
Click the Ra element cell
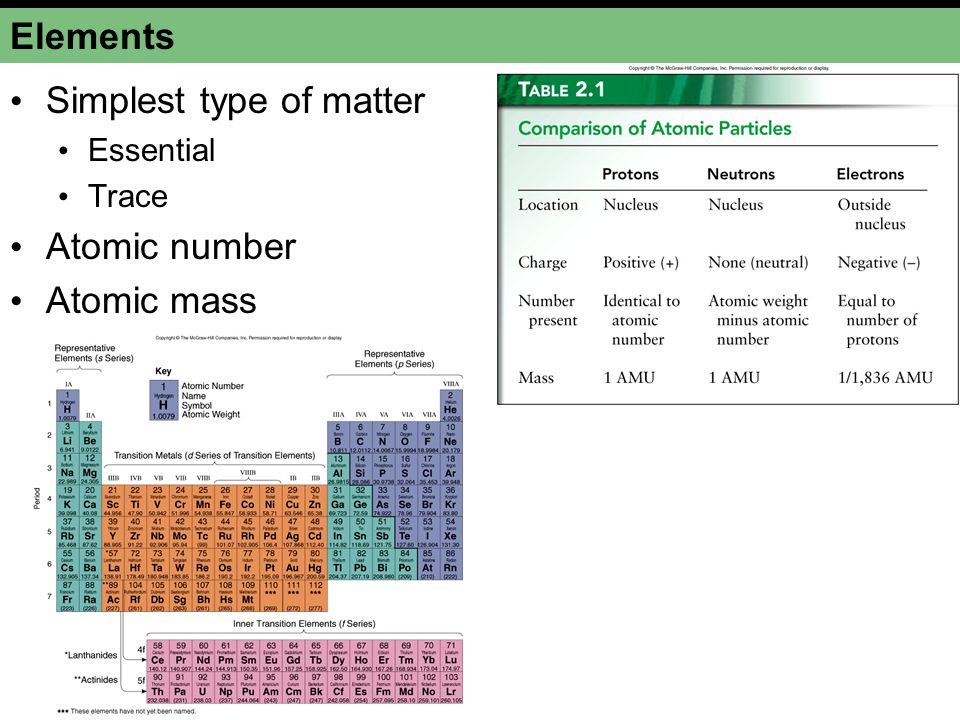[90, 596]
